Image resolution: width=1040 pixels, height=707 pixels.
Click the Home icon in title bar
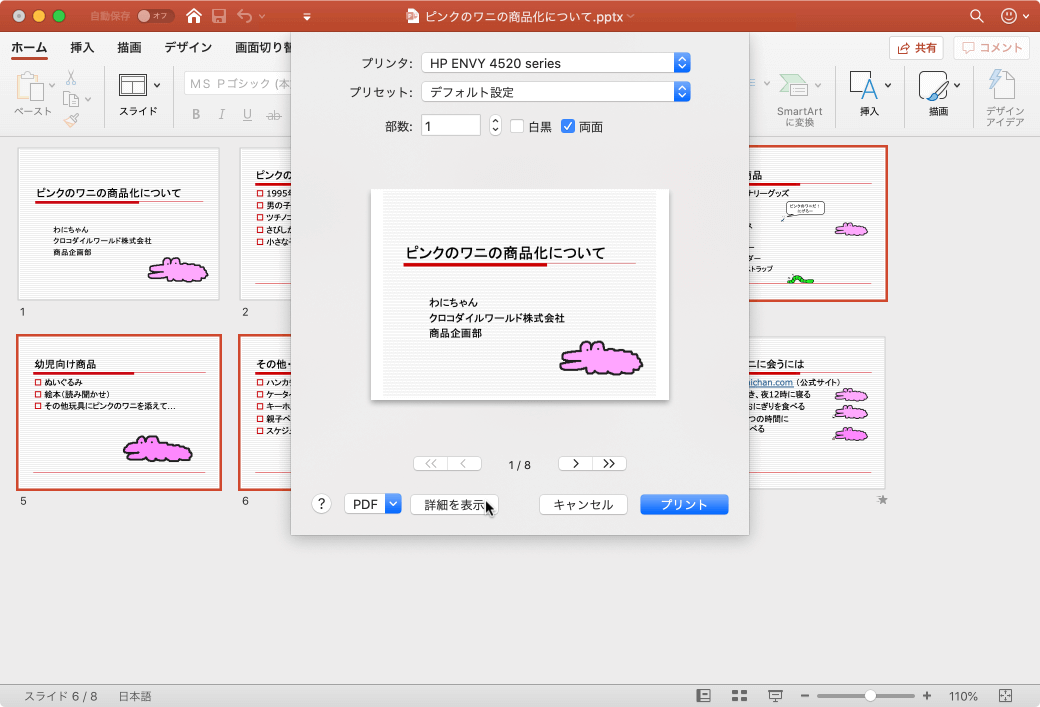coord(194,16)
